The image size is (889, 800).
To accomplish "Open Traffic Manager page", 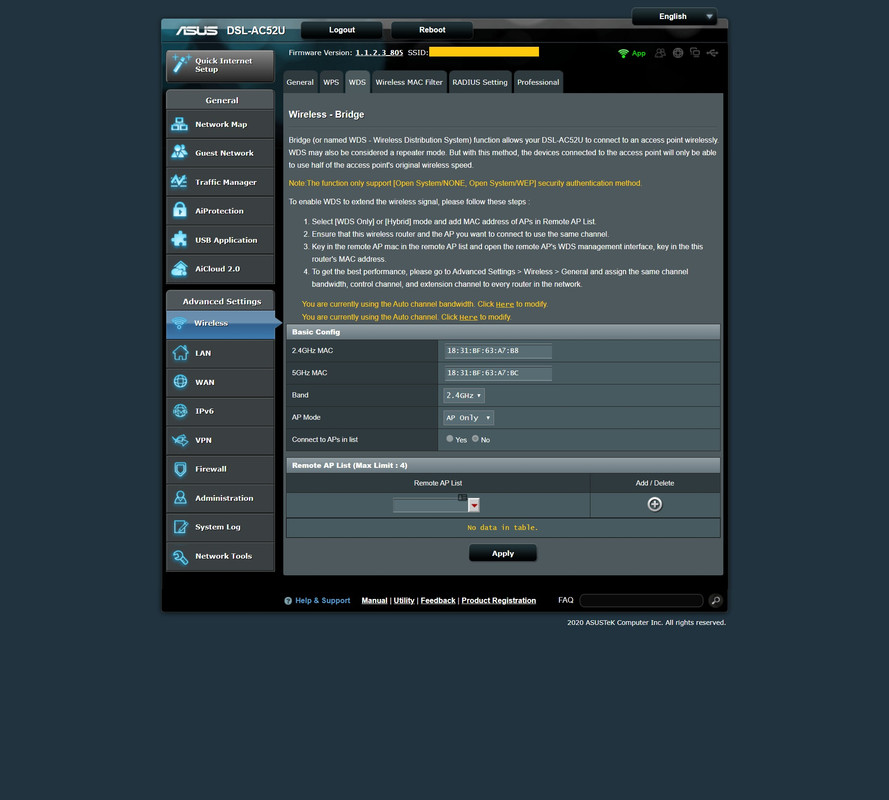I will click(x=220, y=182).
